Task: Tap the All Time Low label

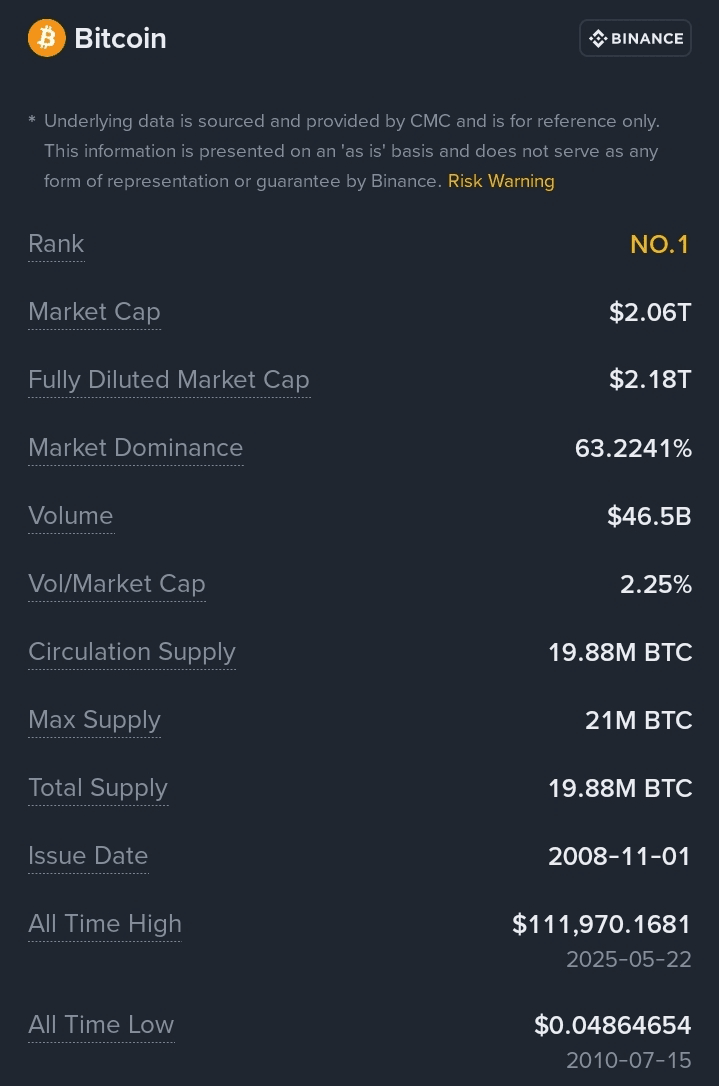Action: click(101, 1025)
